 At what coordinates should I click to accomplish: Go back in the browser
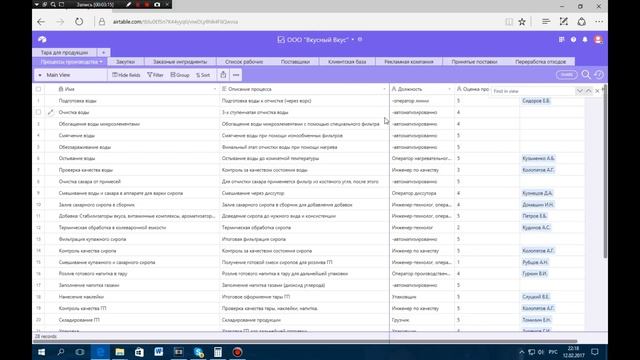[x=41, y=22]
